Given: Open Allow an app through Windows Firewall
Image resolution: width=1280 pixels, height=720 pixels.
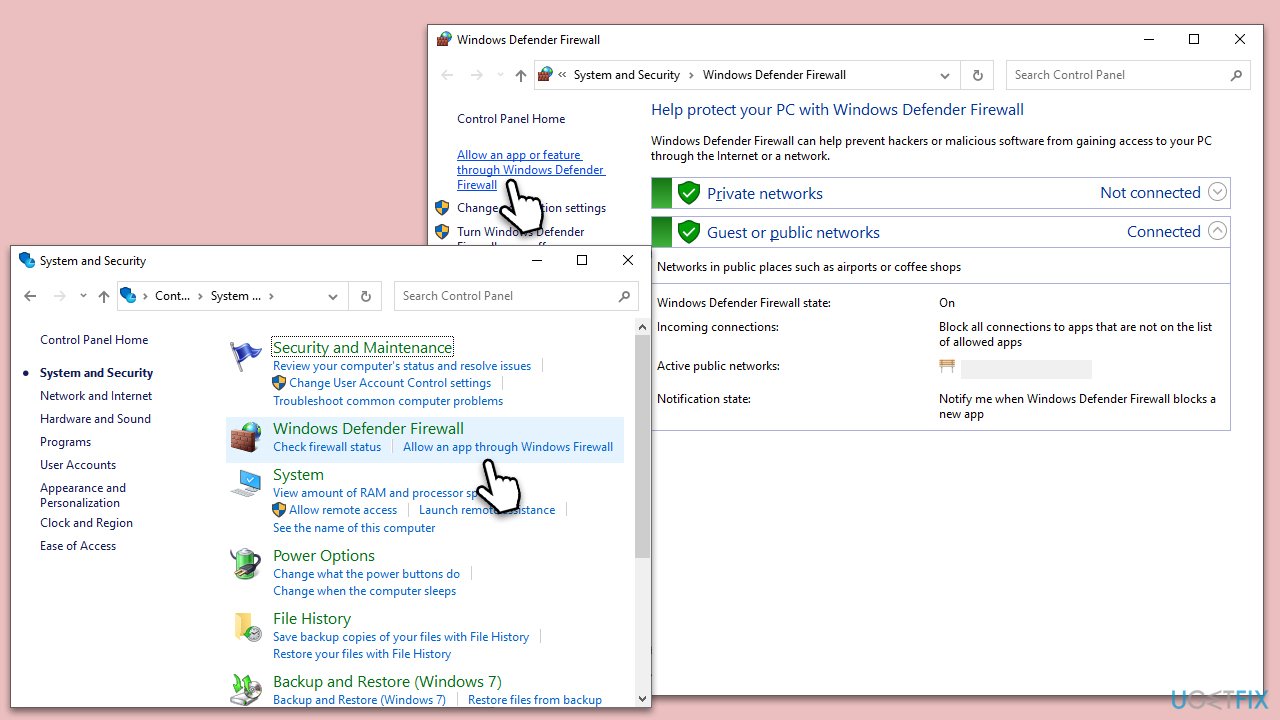Looking at the screenshot, I should click(508, 447).
